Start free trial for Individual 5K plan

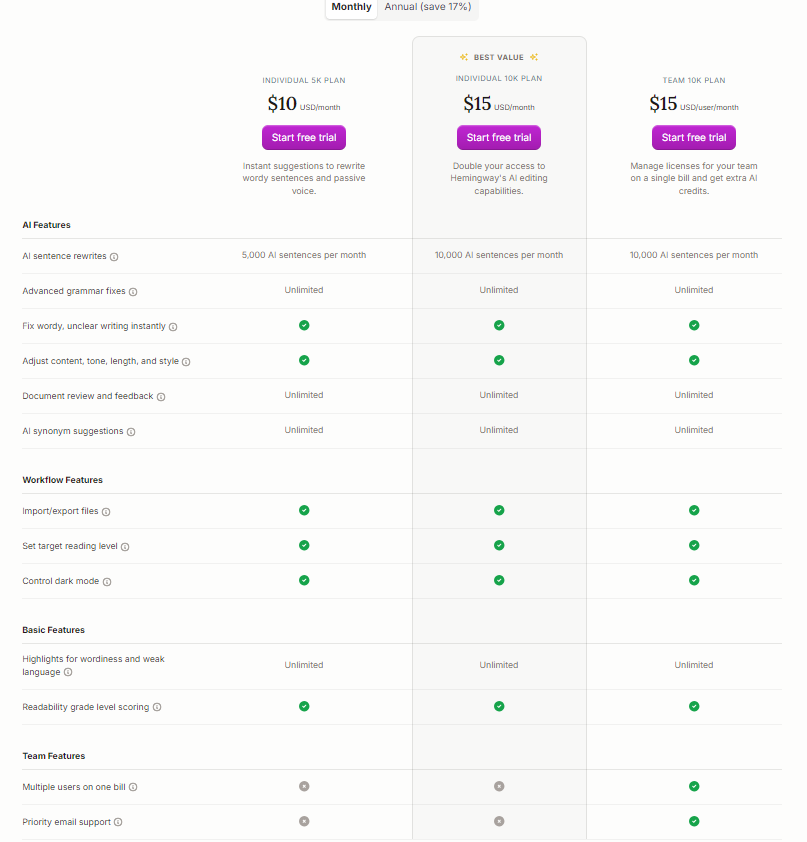click(x=304, y=137)
